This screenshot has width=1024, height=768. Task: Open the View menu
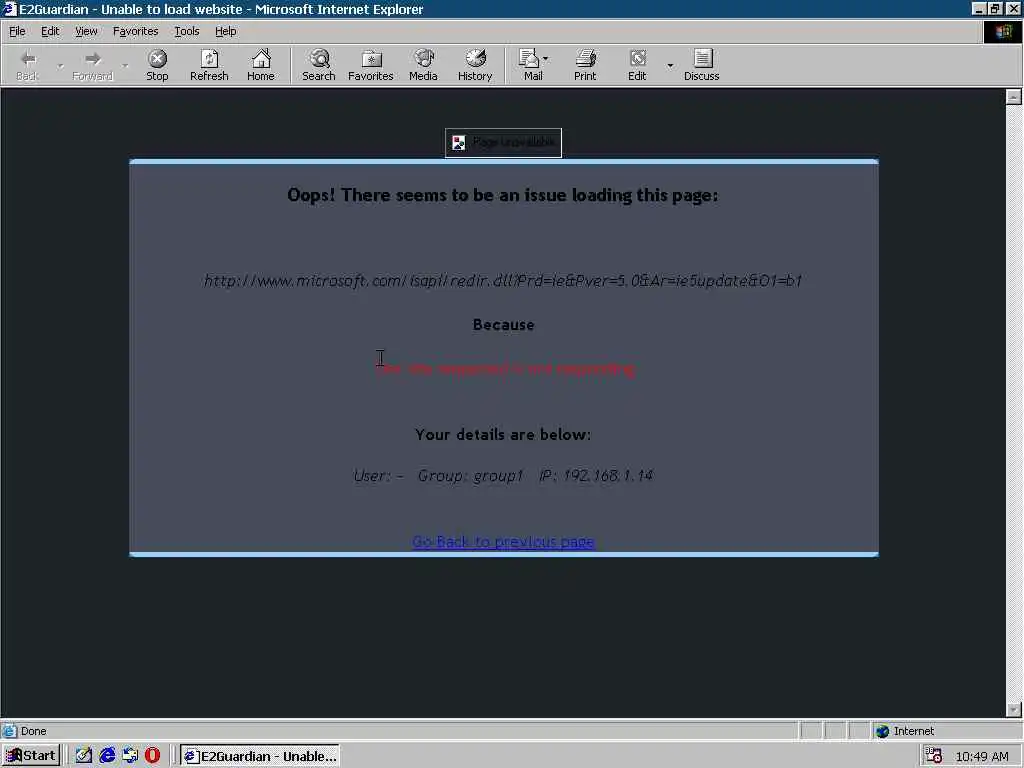click(x=86, y=31)
